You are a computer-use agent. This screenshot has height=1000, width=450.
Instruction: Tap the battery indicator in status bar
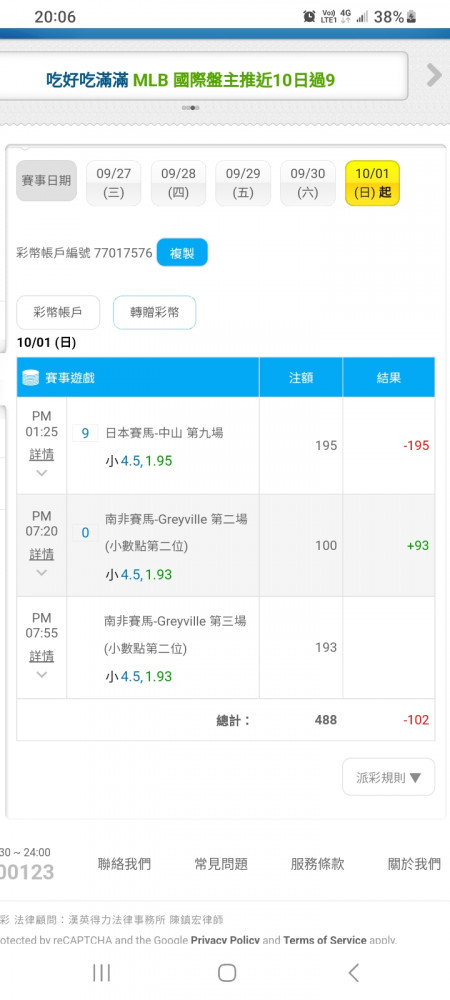pyautogui.click(x=411, y=17)
